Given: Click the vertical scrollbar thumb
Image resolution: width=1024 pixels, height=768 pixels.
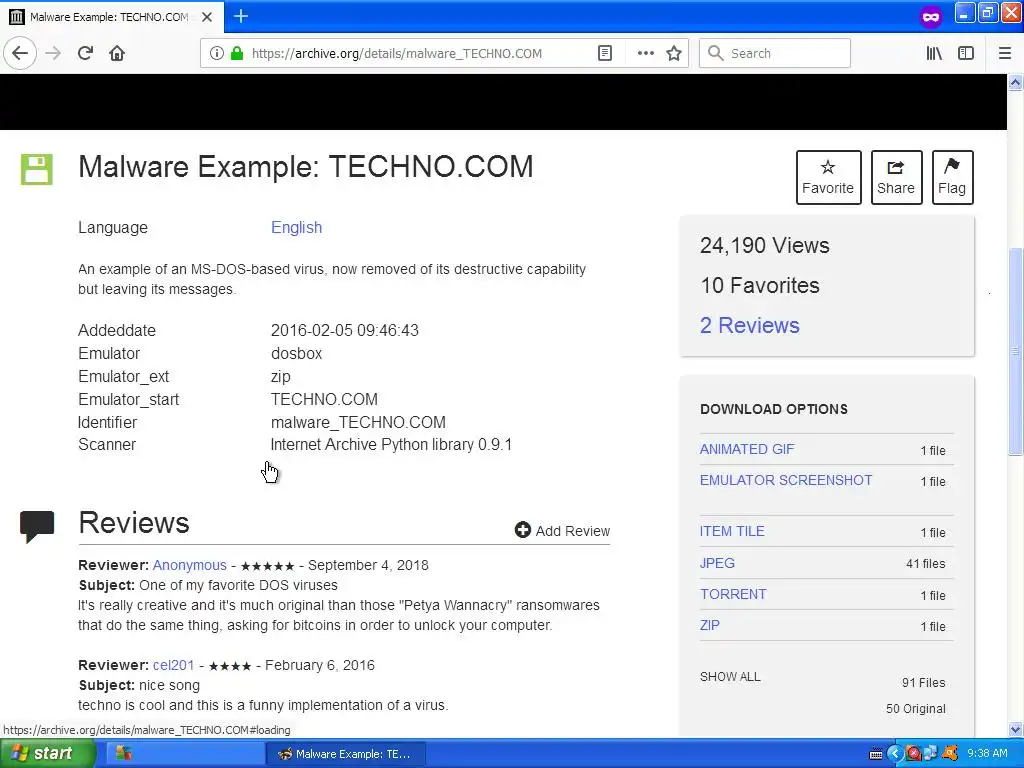Looking at the screenshot, I should click(x=1016, y=351).
